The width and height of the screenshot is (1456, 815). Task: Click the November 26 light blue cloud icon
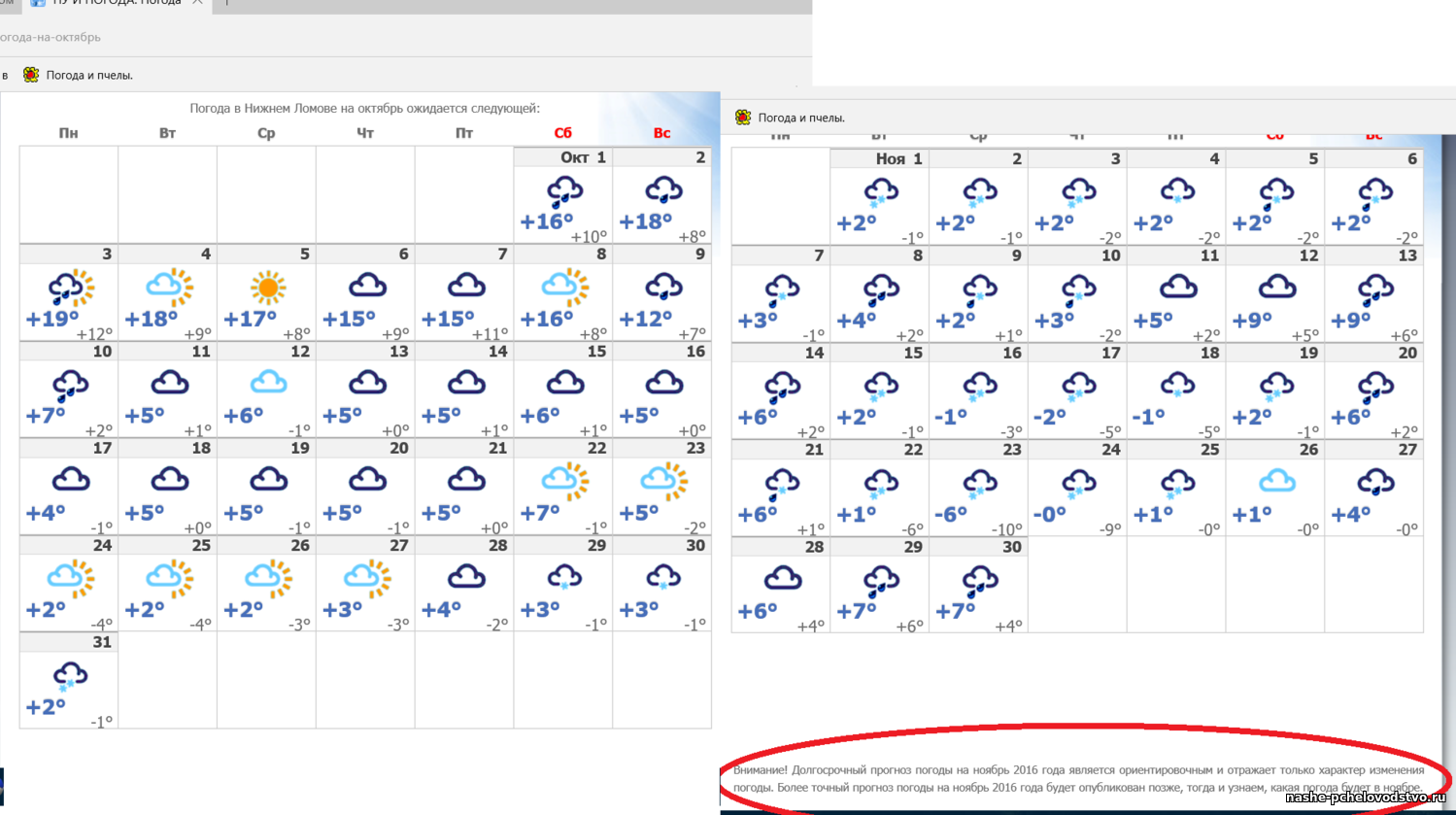pyautogui.click(x=1277, y=481)
